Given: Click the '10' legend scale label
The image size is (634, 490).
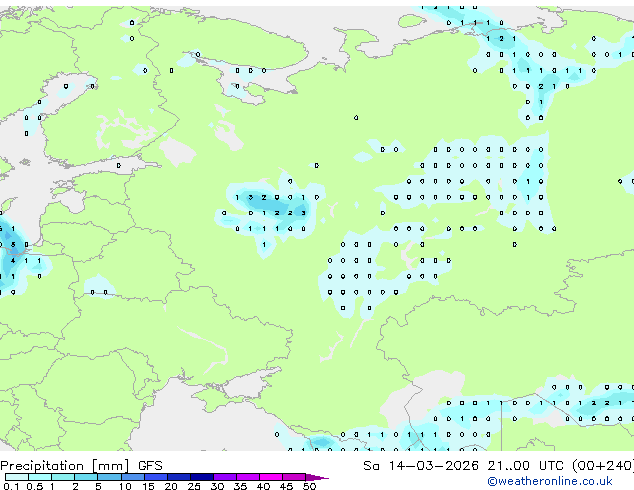Looking at the screenshot, I should coord(125,486).
